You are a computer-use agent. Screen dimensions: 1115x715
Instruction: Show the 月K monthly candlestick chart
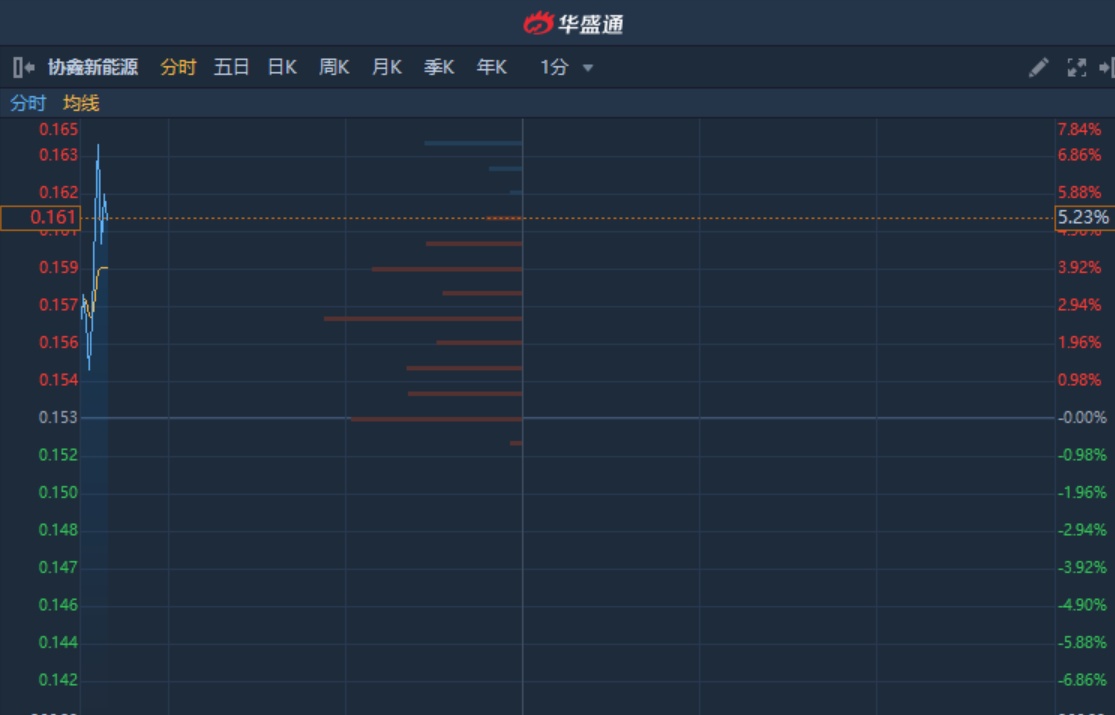[x=386, y=67]
